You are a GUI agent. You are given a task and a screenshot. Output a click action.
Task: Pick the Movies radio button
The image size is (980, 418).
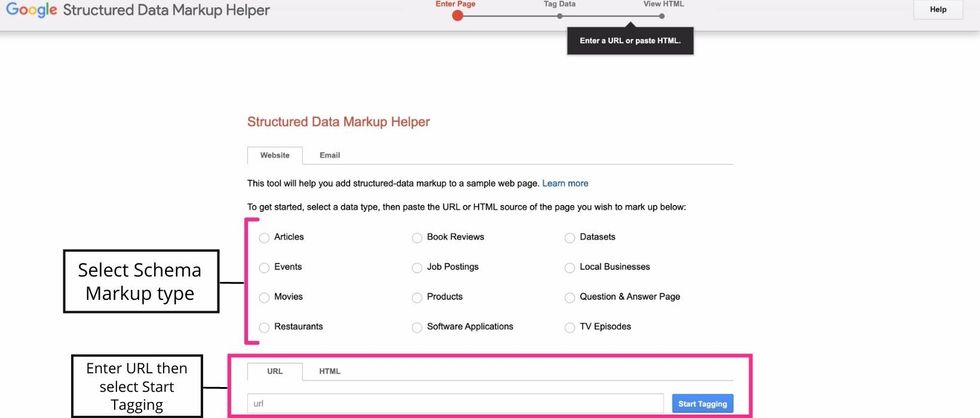click(x=264, y=297)
